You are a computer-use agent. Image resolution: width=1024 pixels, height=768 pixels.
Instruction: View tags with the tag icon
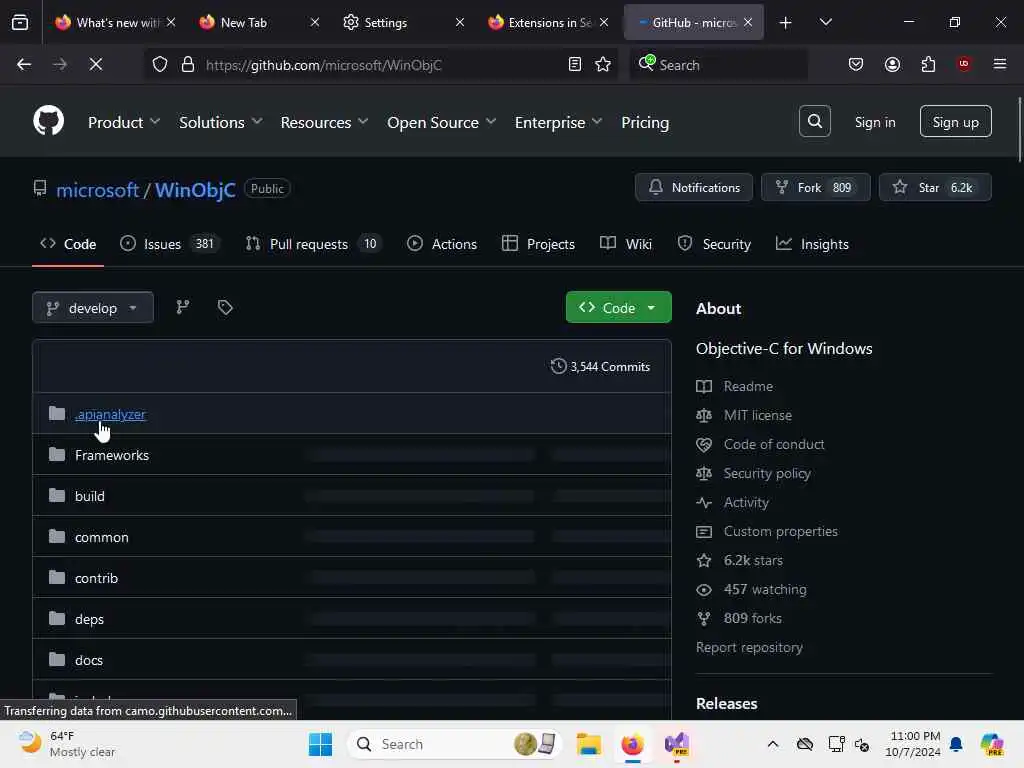click(225, 307)
